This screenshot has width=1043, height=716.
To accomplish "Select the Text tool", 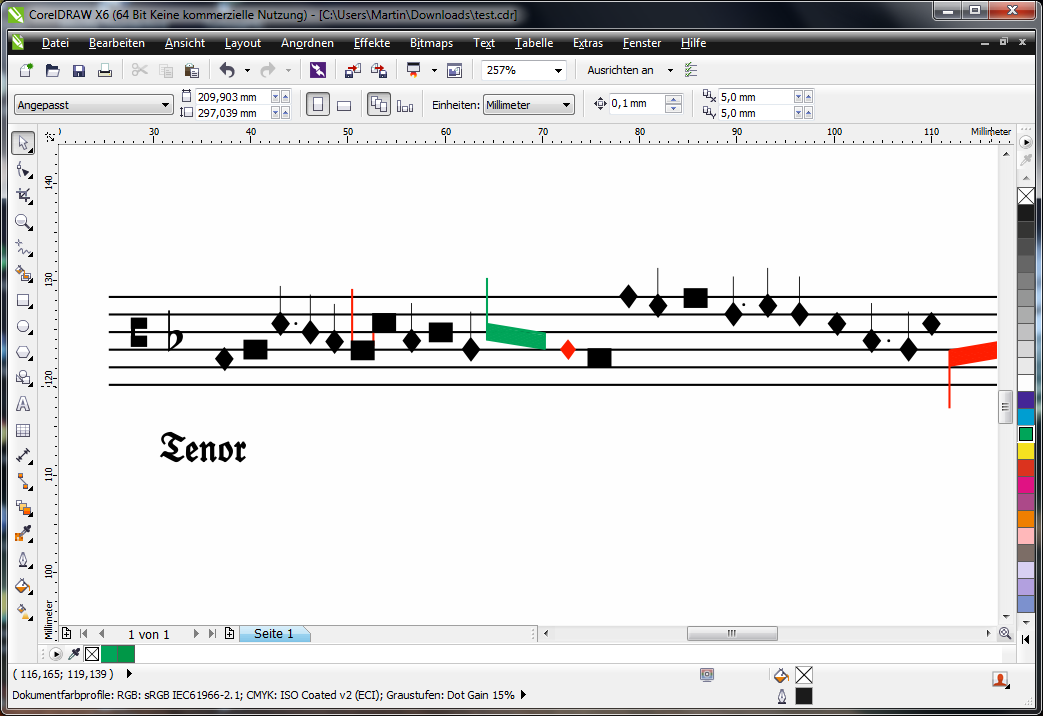I will tap(23, 404).
